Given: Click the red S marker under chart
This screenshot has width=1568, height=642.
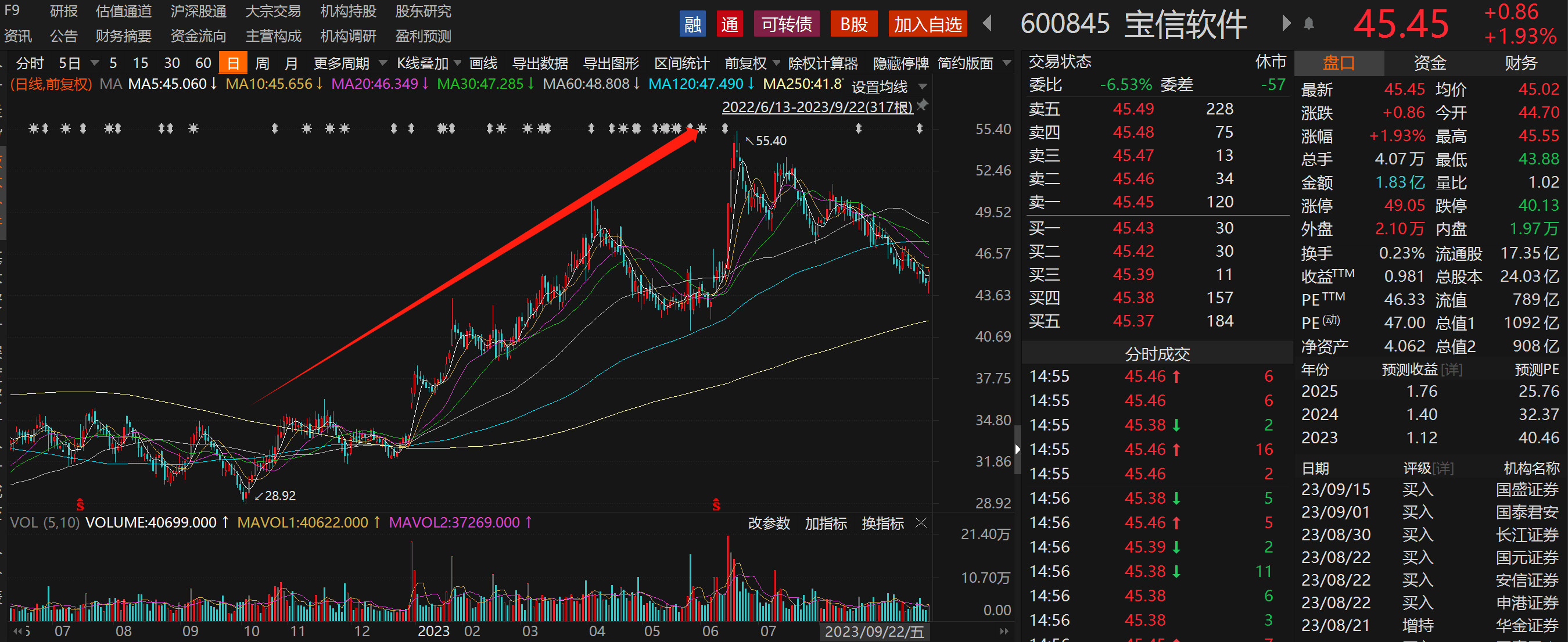Looking at the screenshot, I should (x=80, y=504).
